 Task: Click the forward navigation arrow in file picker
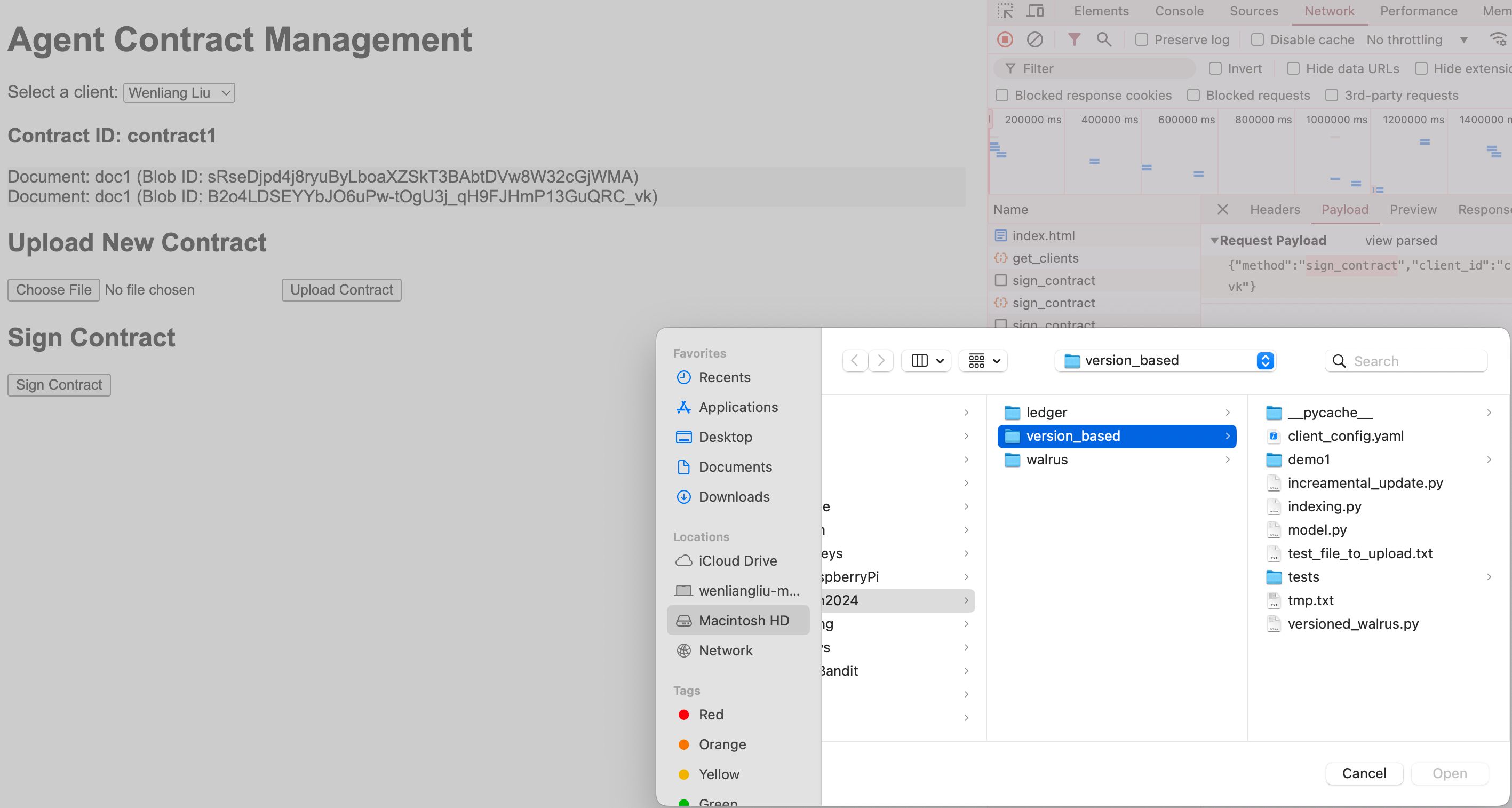(880, 361)
